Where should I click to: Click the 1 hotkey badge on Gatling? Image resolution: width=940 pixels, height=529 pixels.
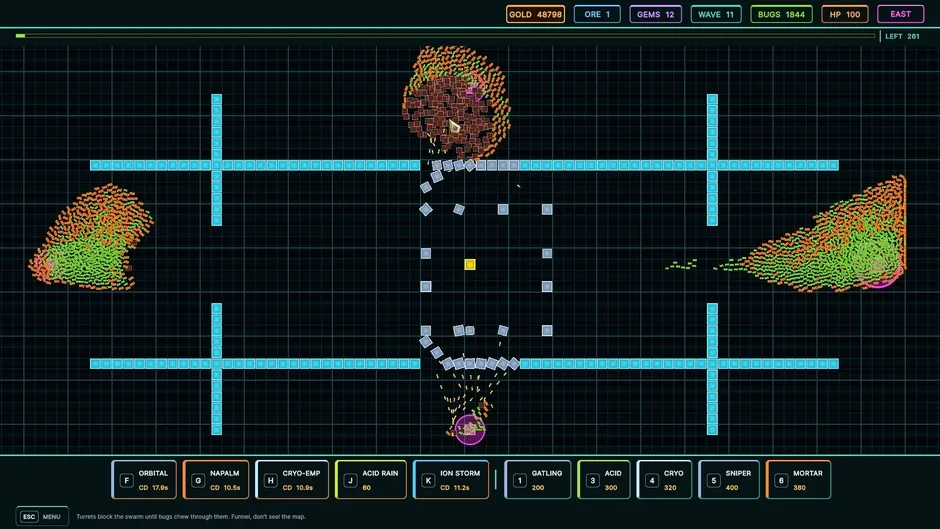click(520, 480)
